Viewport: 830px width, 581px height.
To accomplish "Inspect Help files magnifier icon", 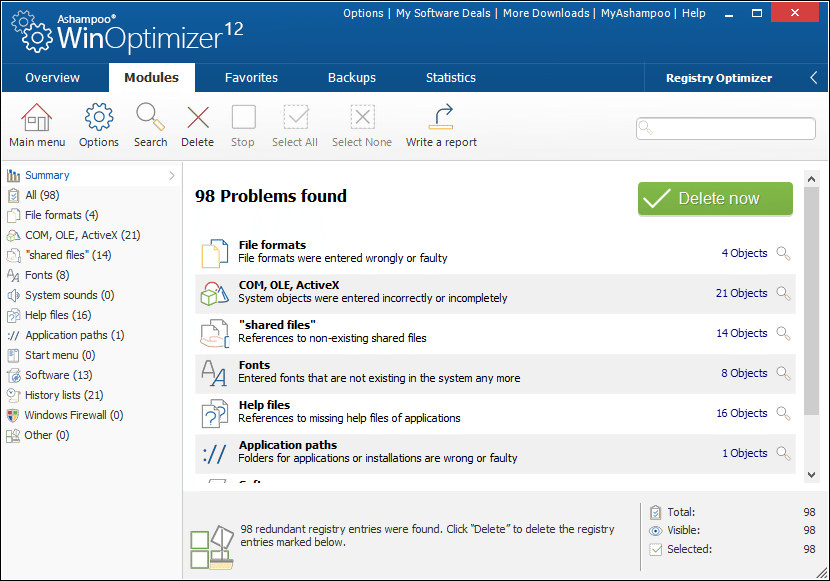I will click(x=783, y=413).
